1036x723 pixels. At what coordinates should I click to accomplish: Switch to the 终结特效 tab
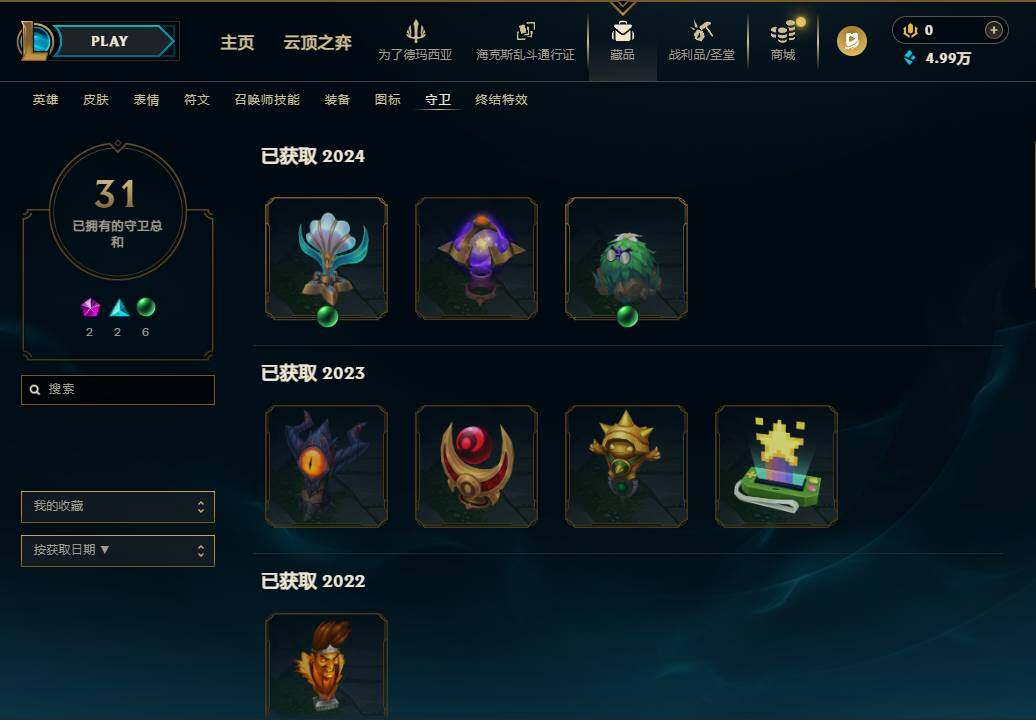[x=501, y=100]
